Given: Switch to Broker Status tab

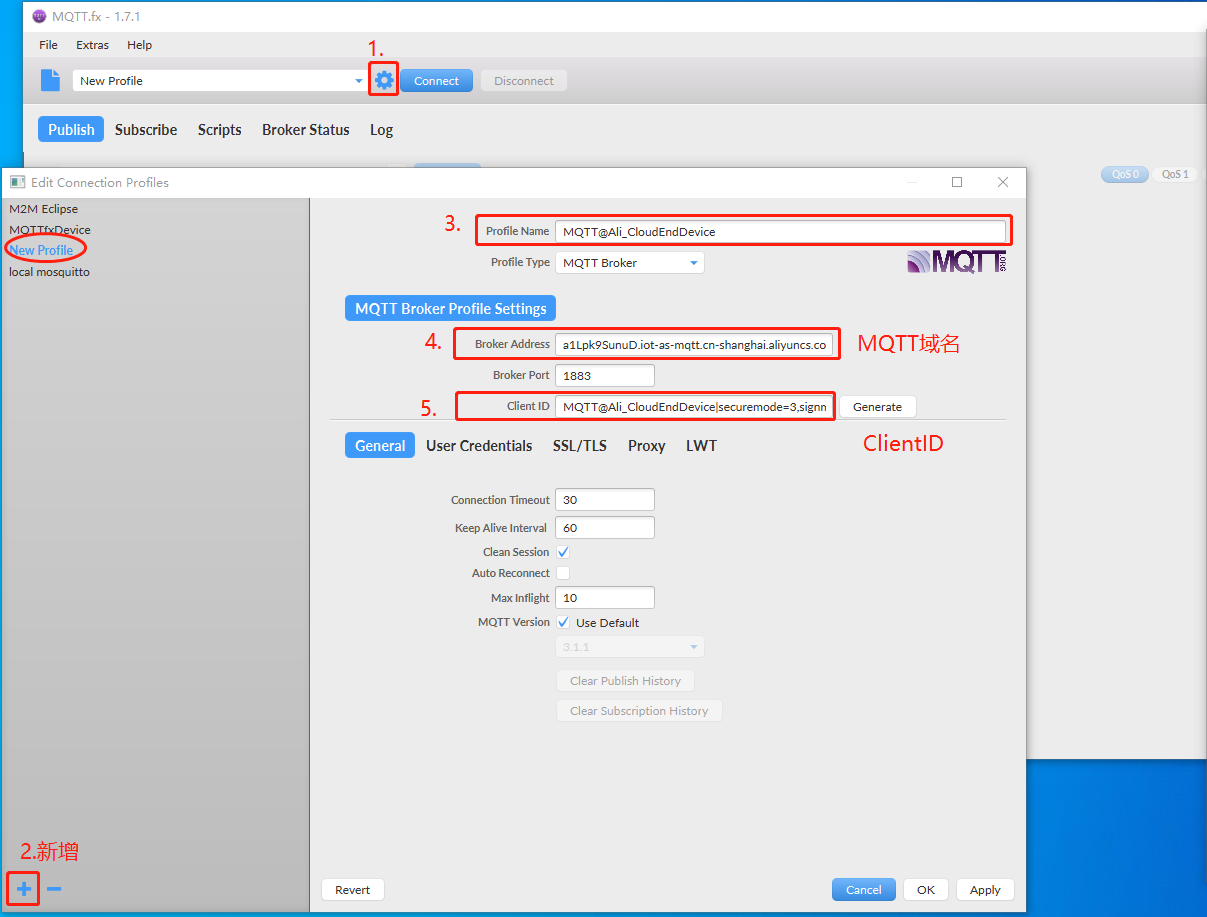Looking at the screenshot, I should [306, 129].
